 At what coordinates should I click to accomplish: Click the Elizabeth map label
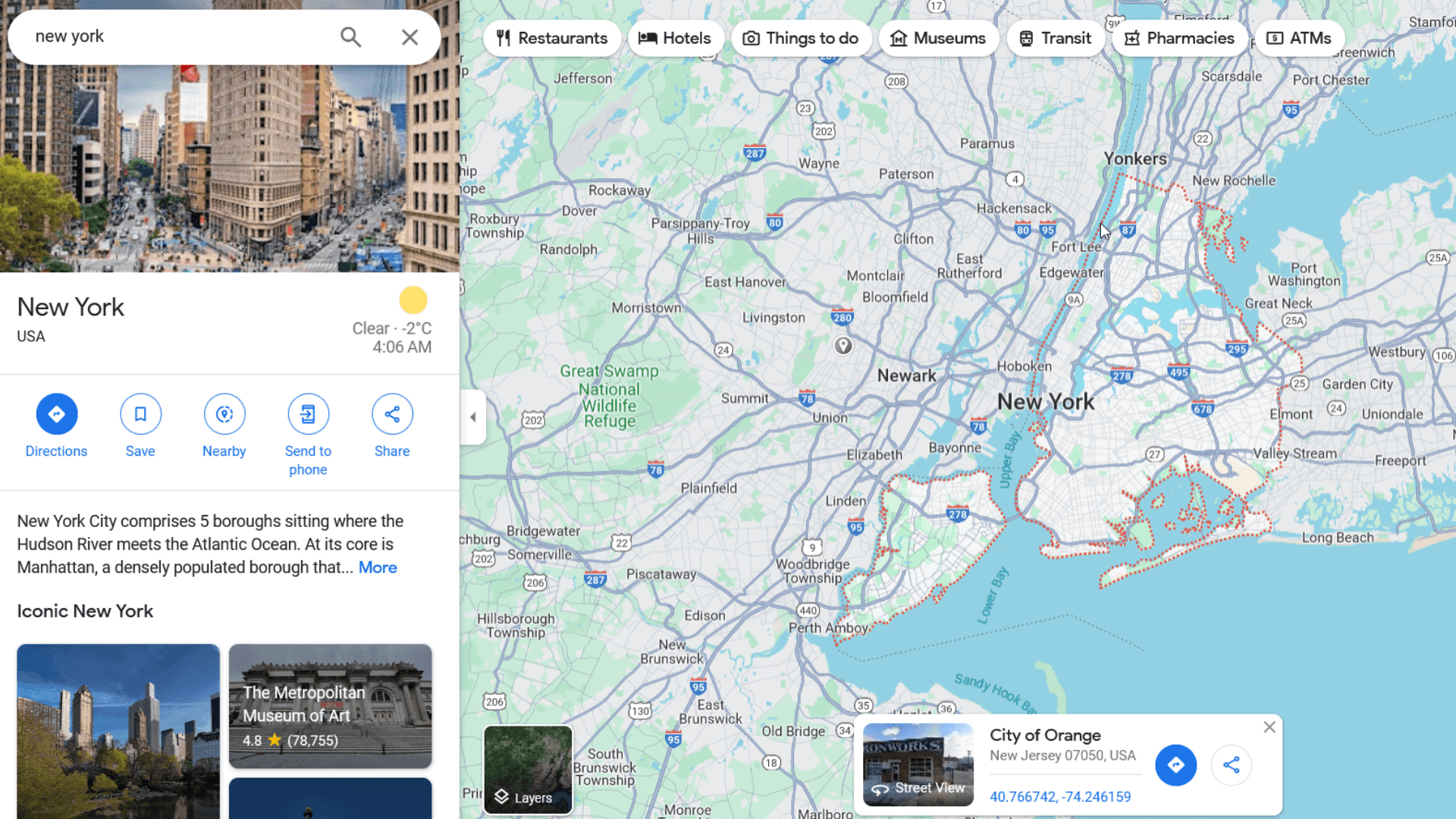(x=874, y=455)
